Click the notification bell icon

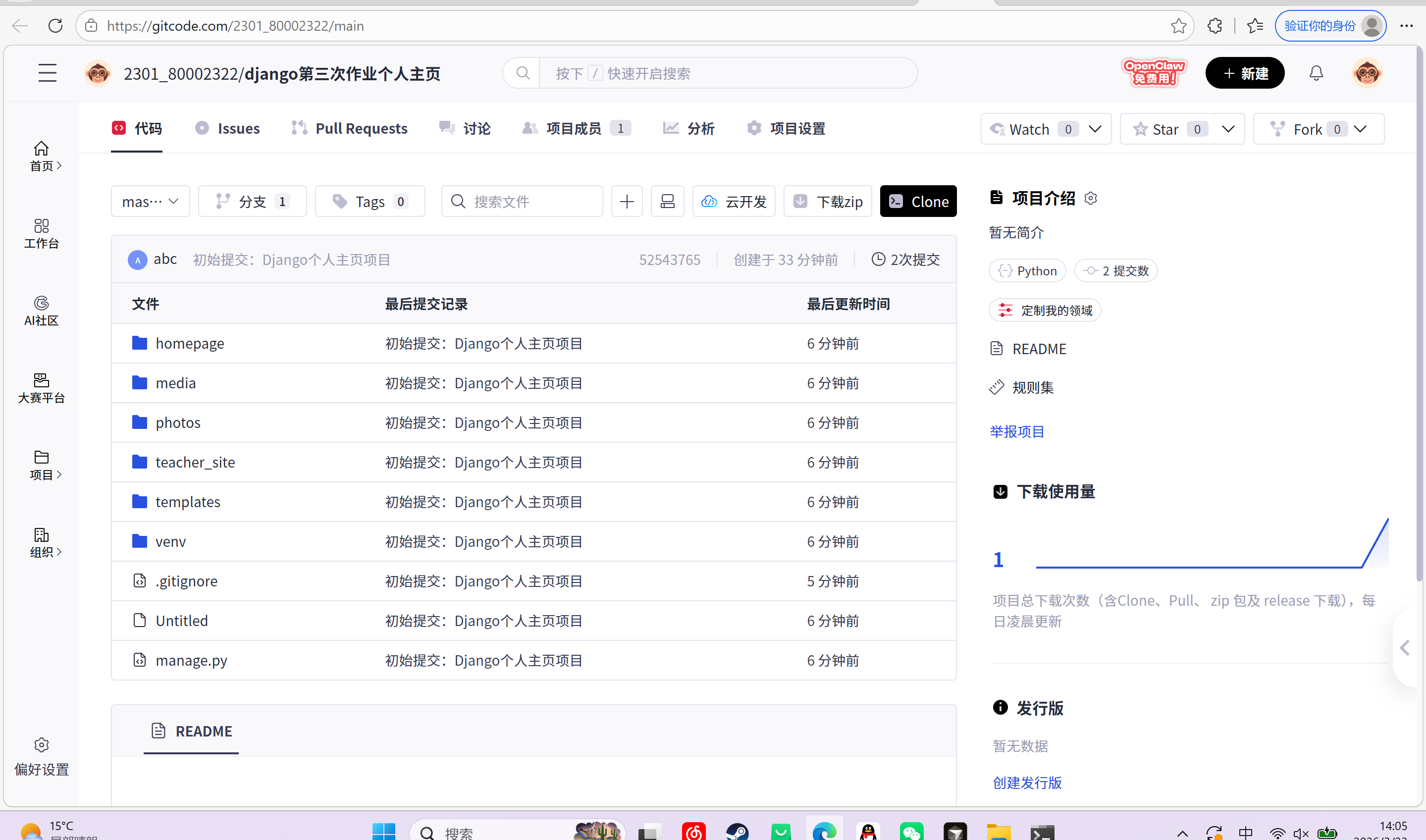coord(1316,73)
